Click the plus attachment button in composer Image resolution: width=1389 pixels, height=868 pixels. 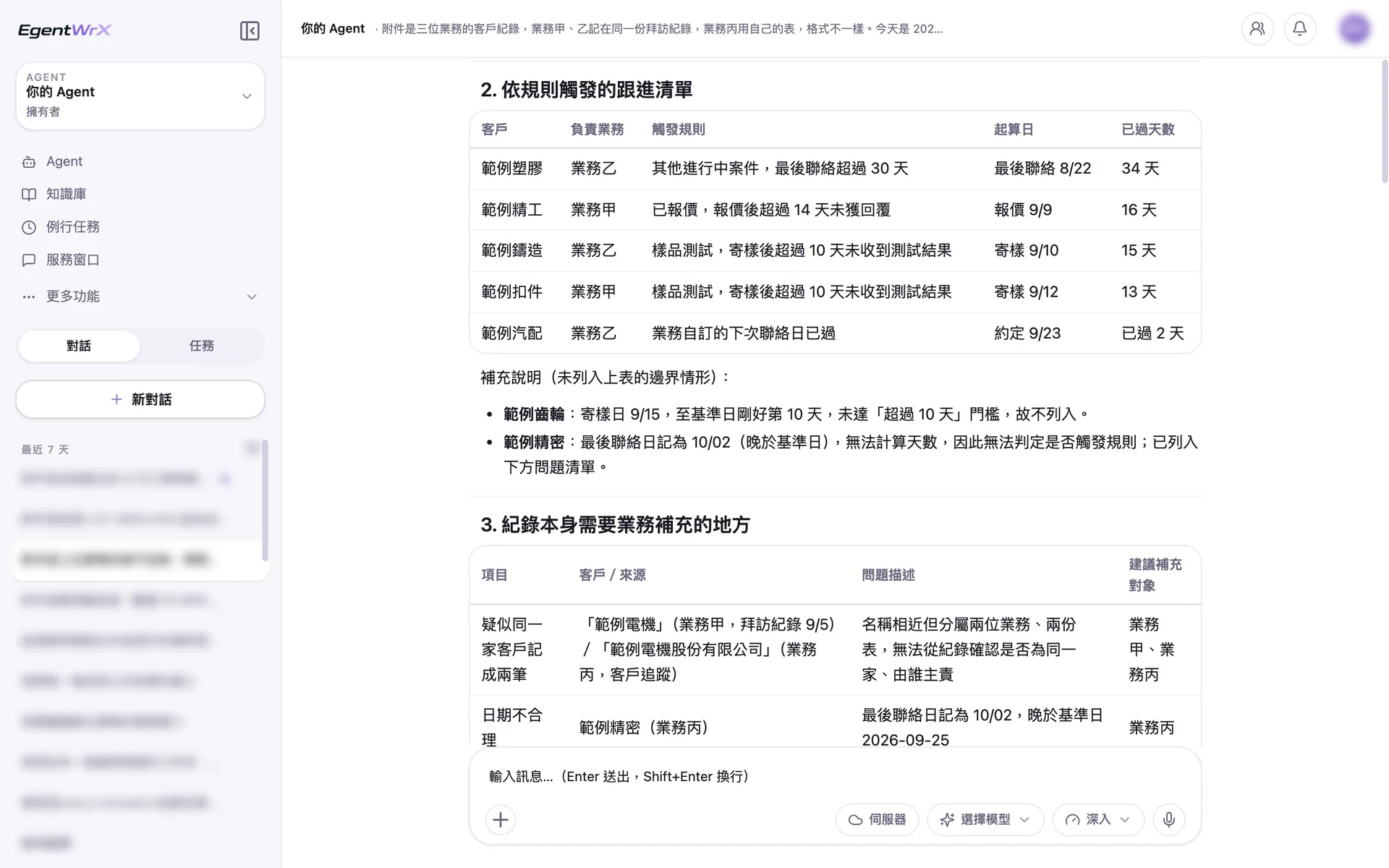(501, 820)
